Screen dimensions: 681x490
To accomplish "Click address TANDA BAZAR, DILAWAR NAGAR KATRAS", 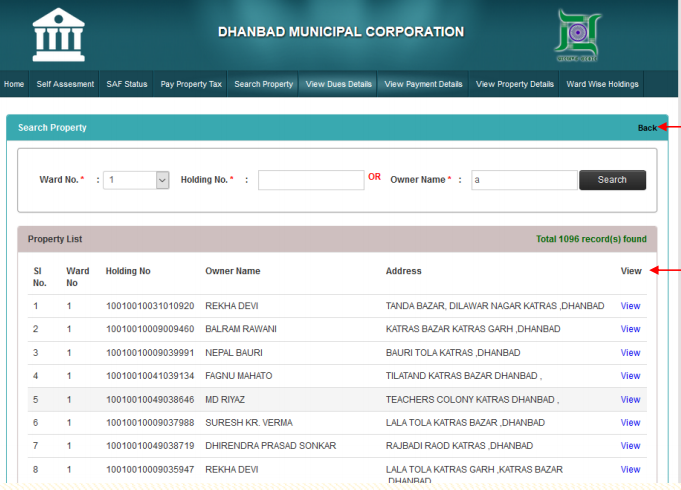I will 495,306.
